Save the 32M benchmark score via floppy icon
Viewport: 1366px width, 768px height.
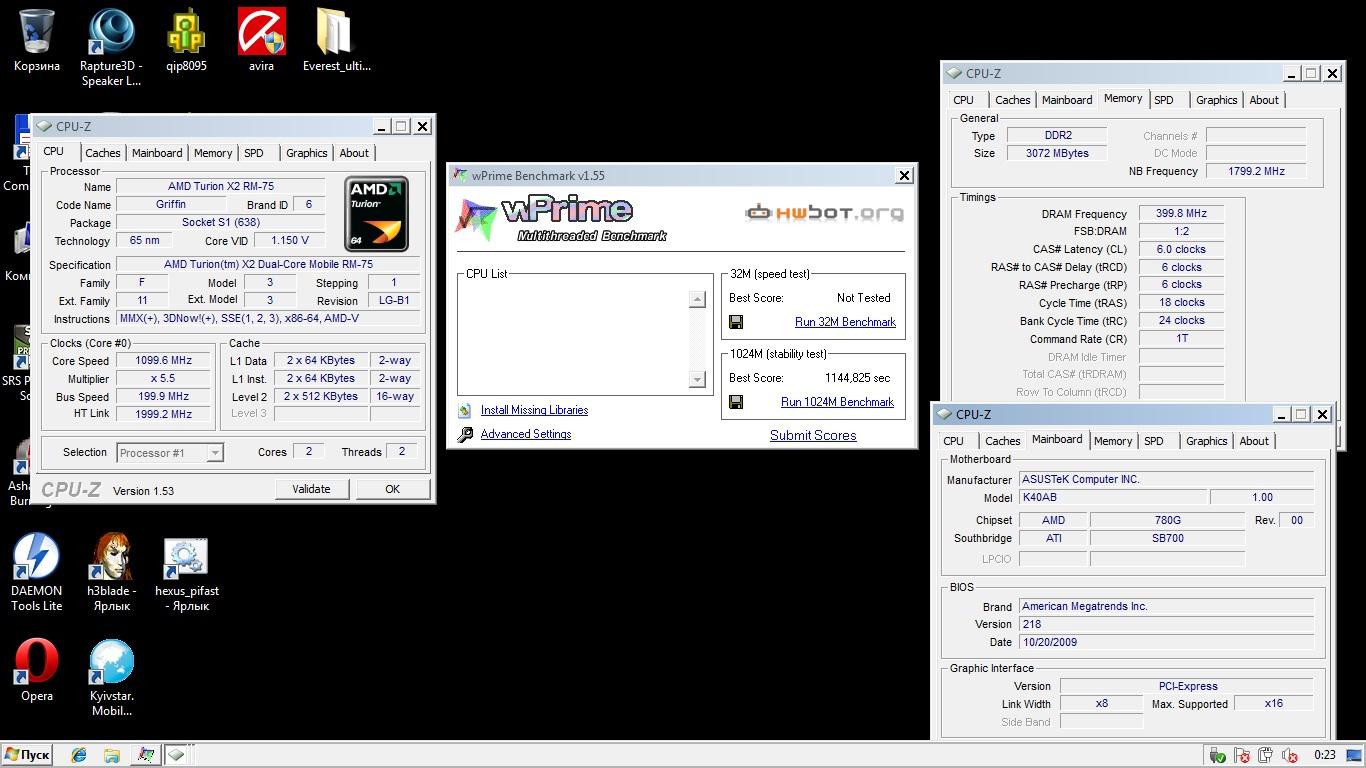point(736,322)
